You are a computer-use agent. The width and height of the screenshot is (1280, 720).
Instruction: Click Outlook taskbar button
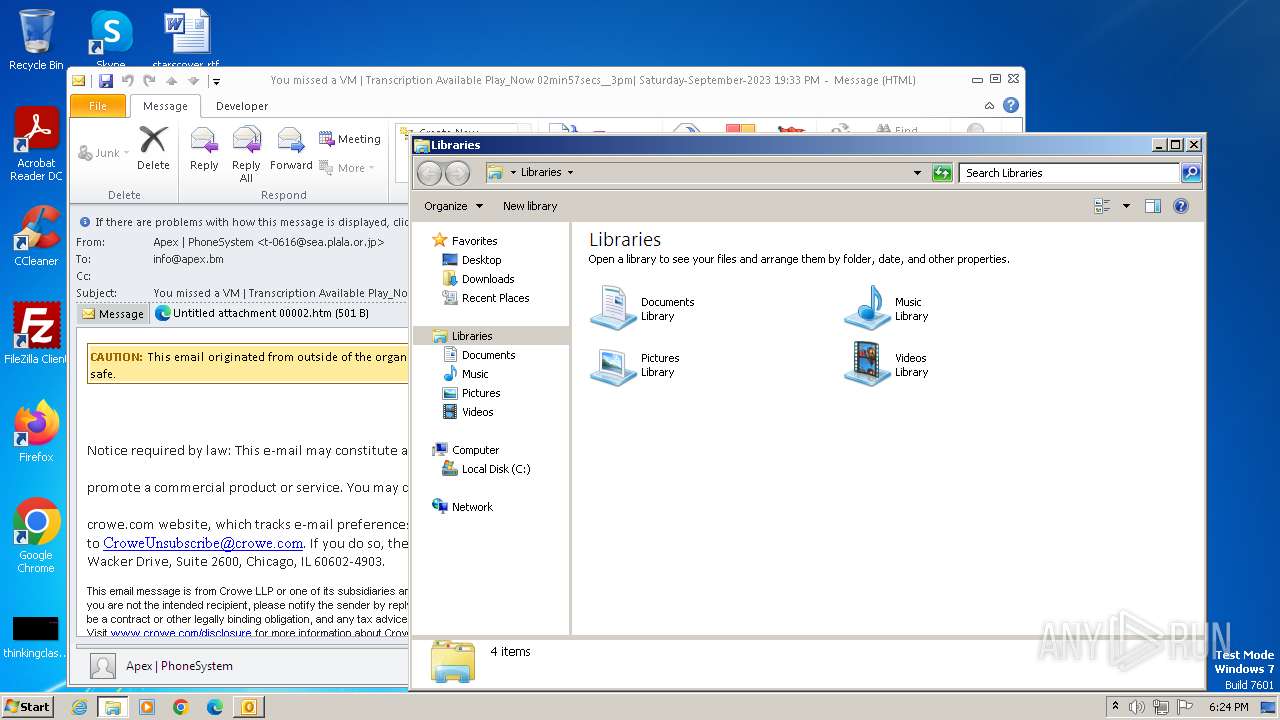click(248, 707)
